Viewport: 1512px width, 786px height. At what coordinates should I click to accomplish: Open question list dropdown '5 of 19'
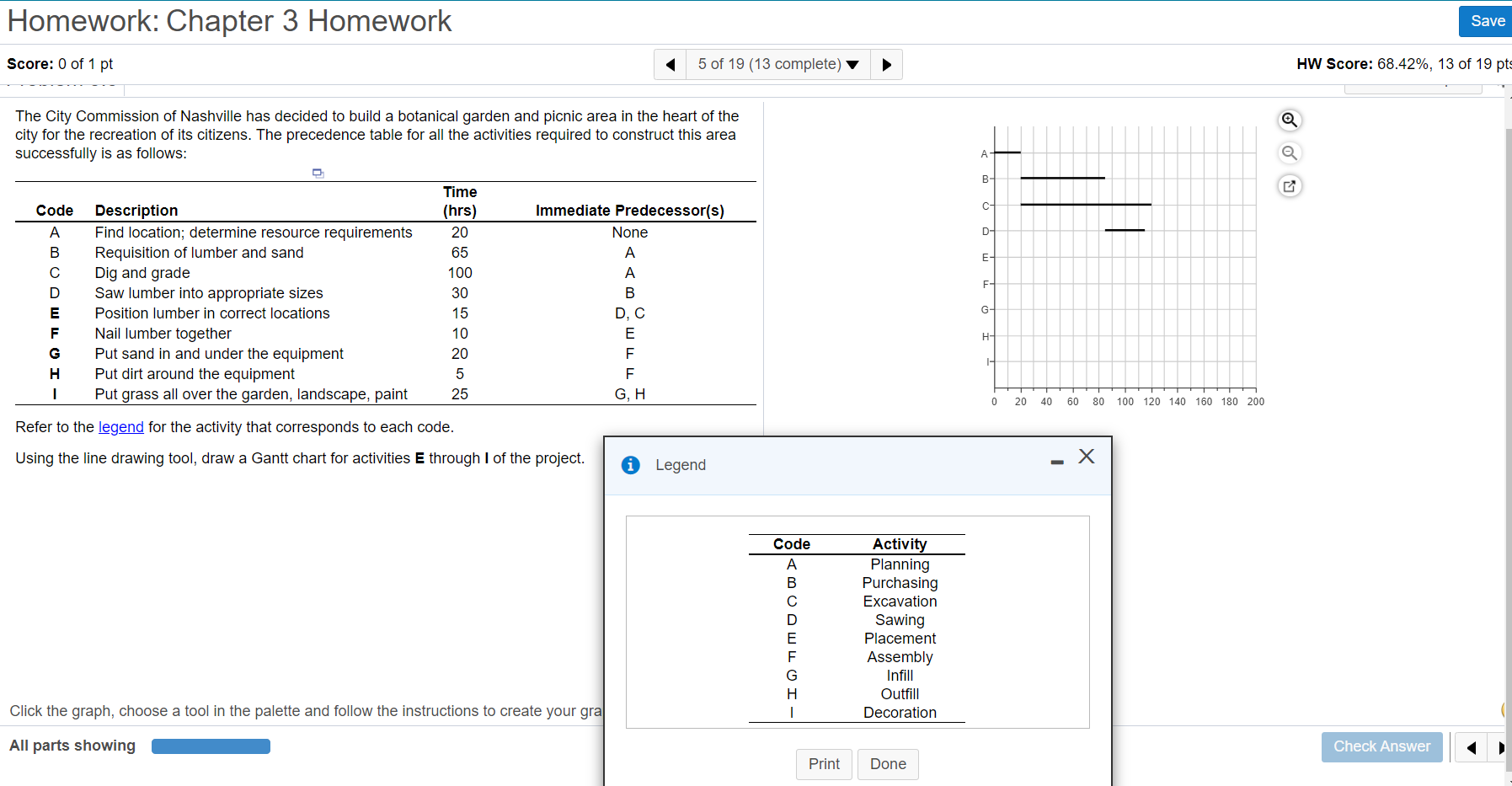click(x=778, y=64)
